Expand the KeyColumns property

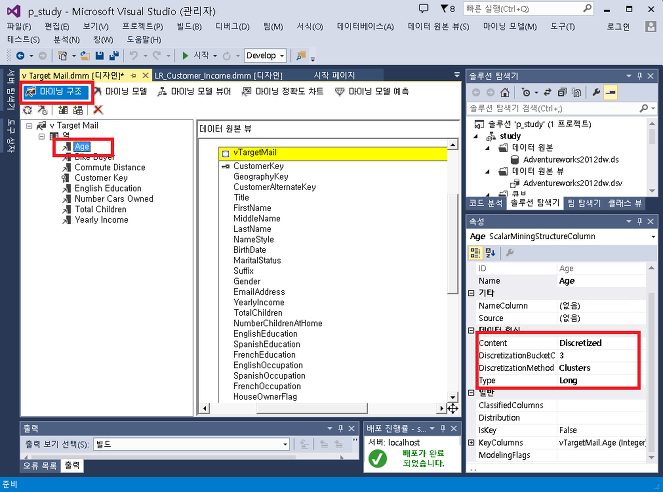471,443
